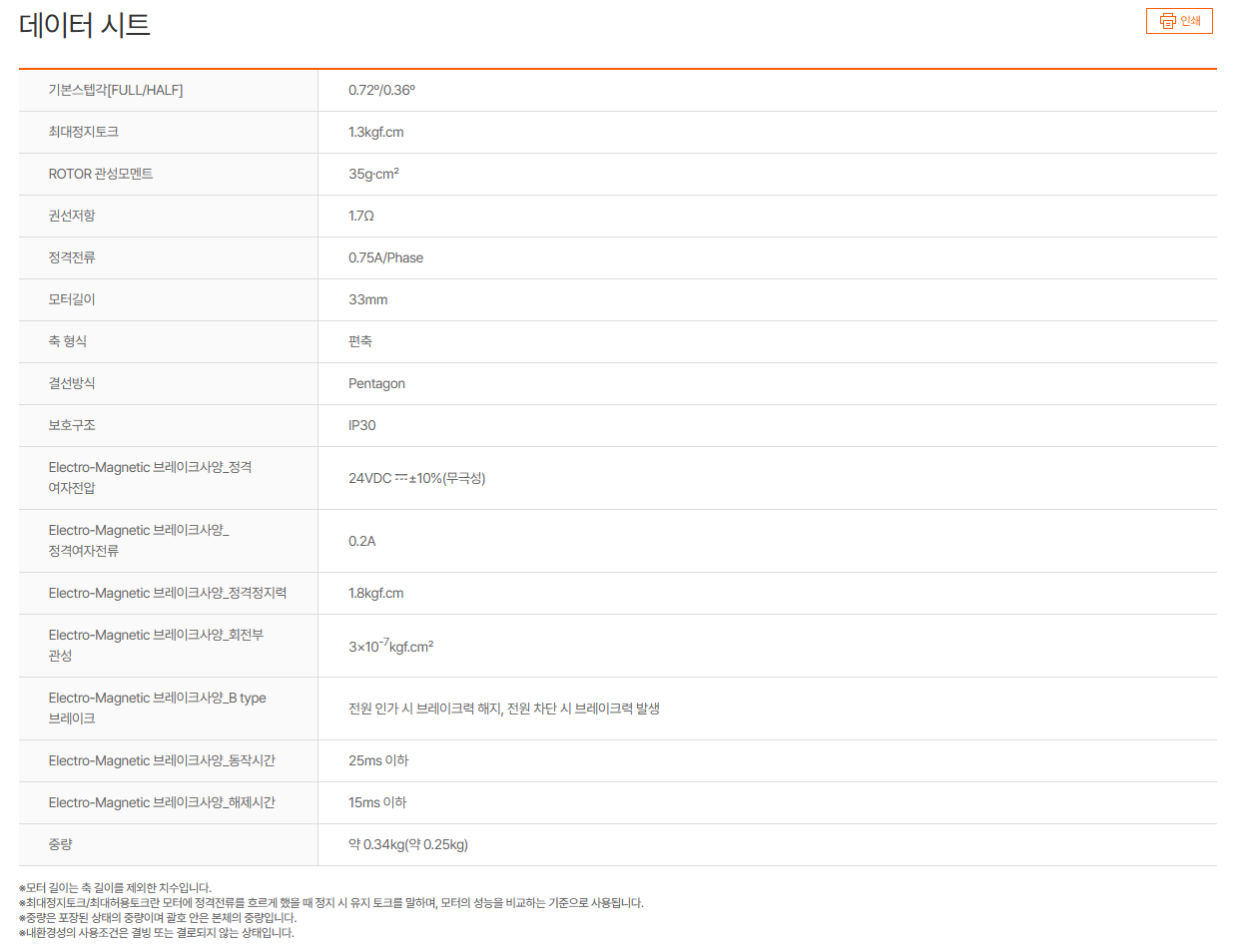Screen dimensions: 1245x952
Task: Click the printer icon in the 인쇄 button
Action: click(x=1167, y=21)
